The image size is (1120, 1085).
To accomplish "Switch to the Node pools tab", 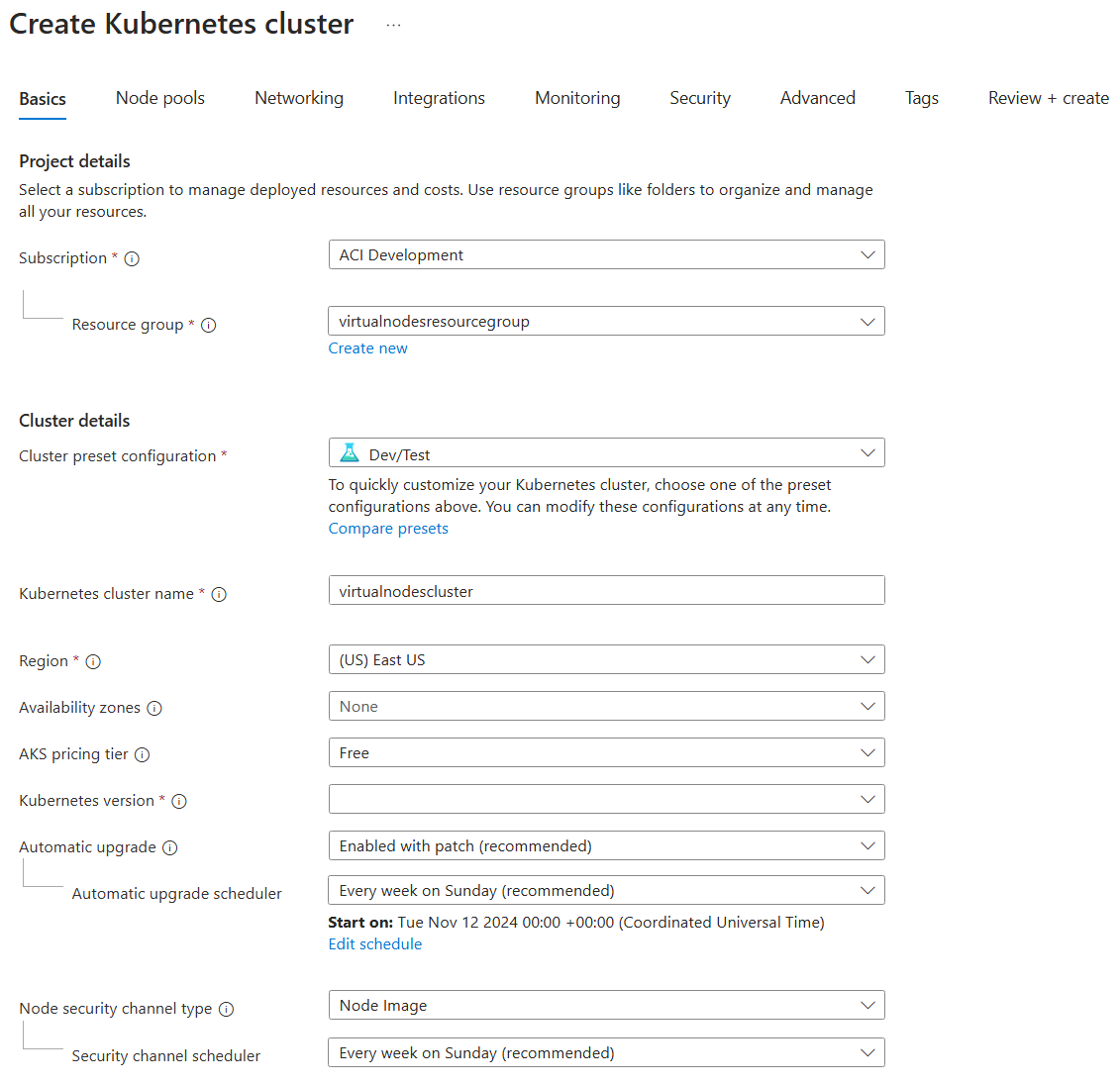I will click(x=159, y=98).
